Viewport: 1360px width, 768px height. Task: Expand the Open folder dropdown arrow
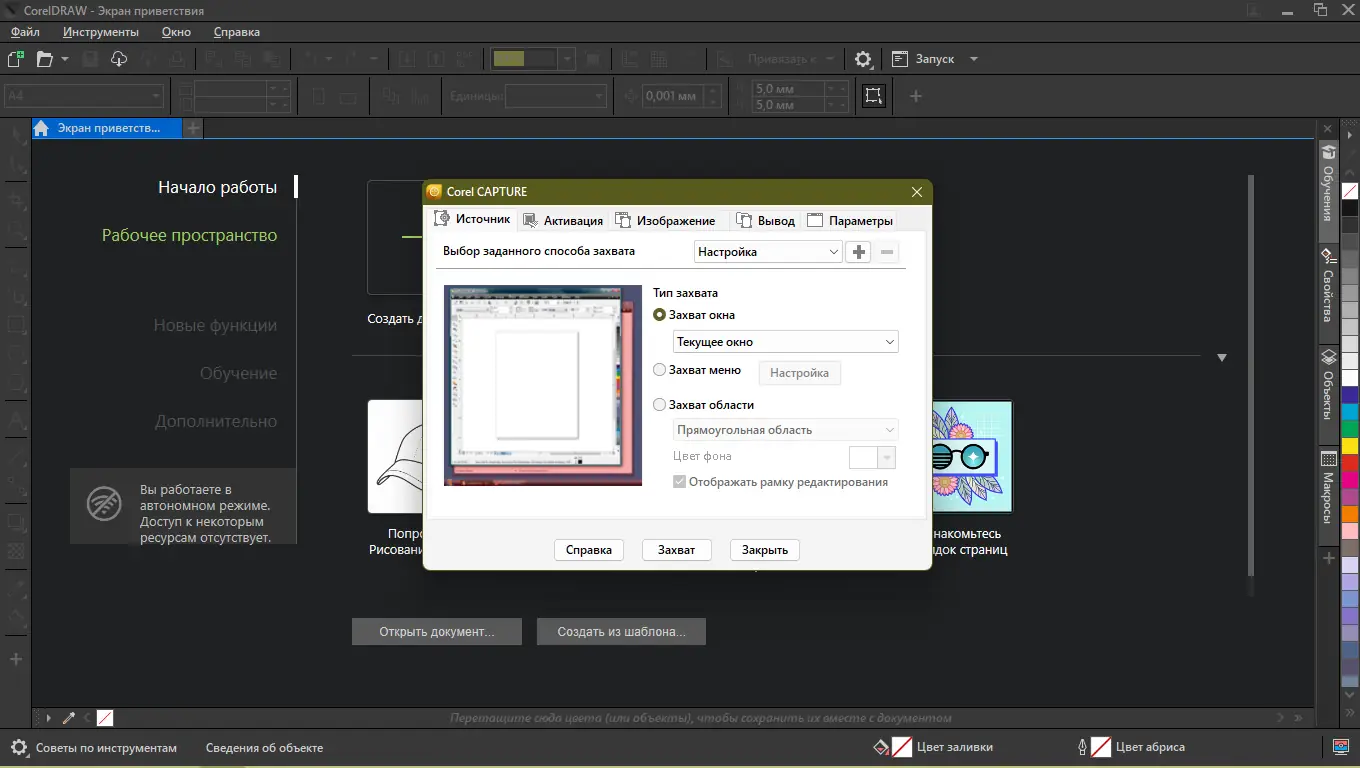65,59
